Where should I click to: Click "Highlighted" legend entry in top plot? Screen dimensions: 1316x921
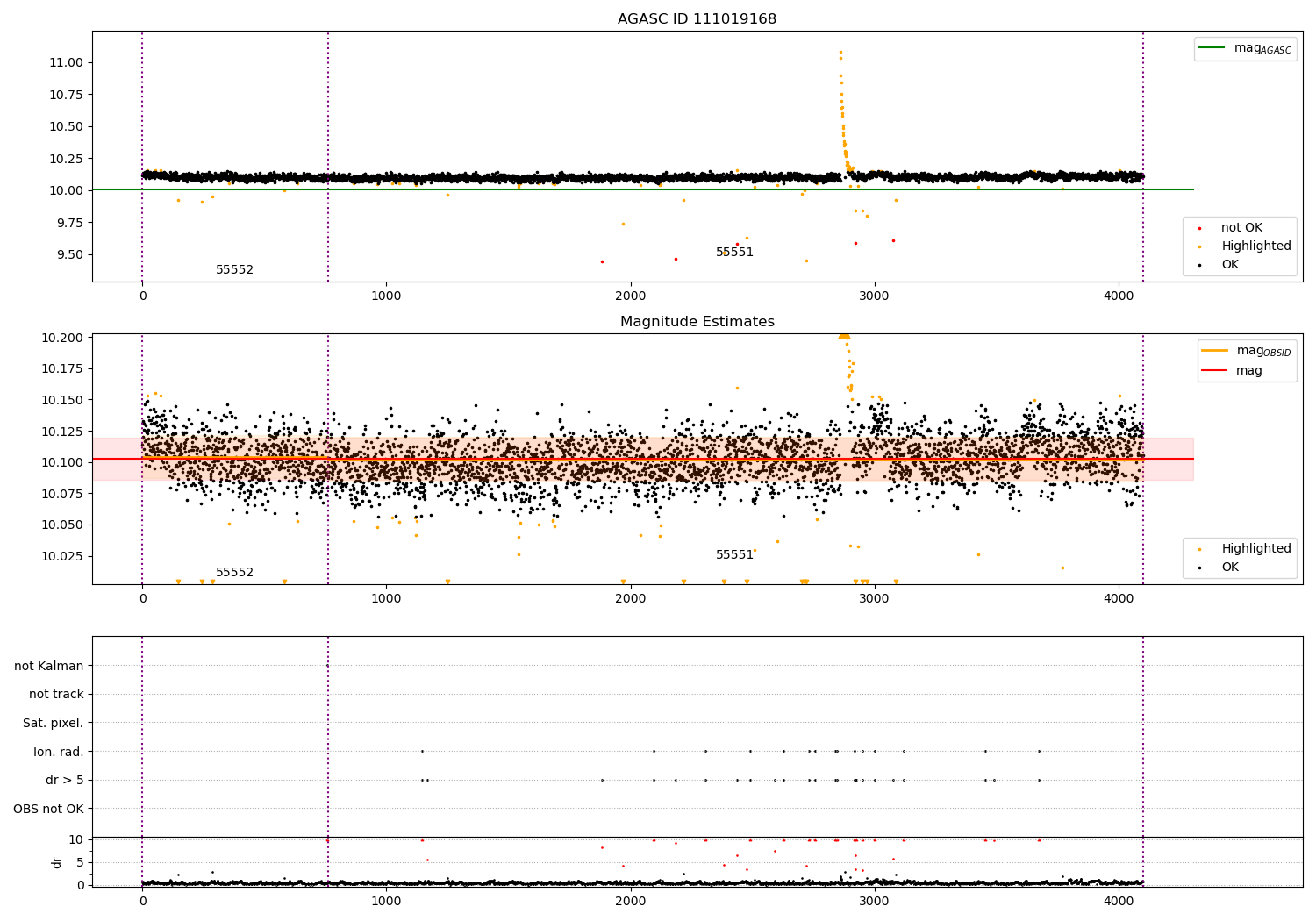pyautogui.click(x=1256, y=246)
